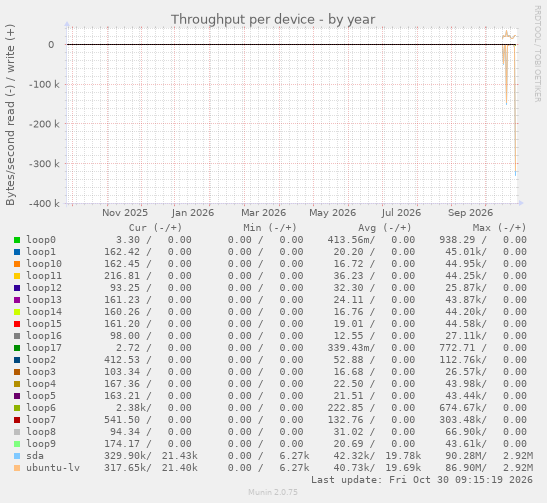Select the 'loop16' device label
The image size is (547, 503).
44,336
